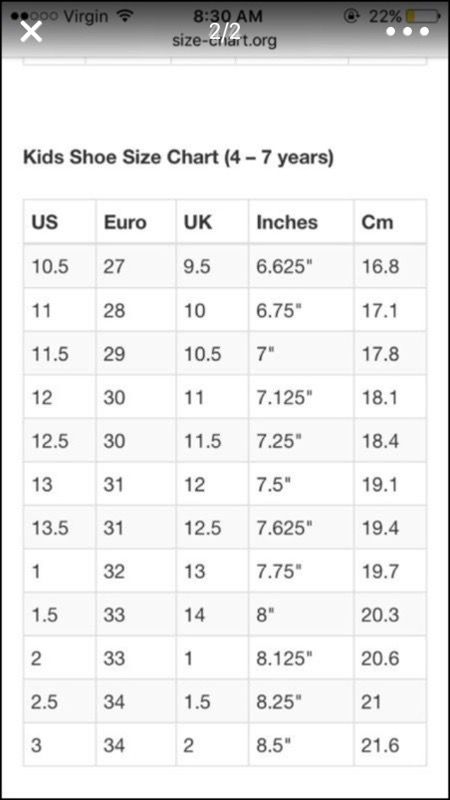The width and height of the screenshot is (450, 800).
Task: Tap the 8:30 AM clock
Action: click(x=228, y=16)
